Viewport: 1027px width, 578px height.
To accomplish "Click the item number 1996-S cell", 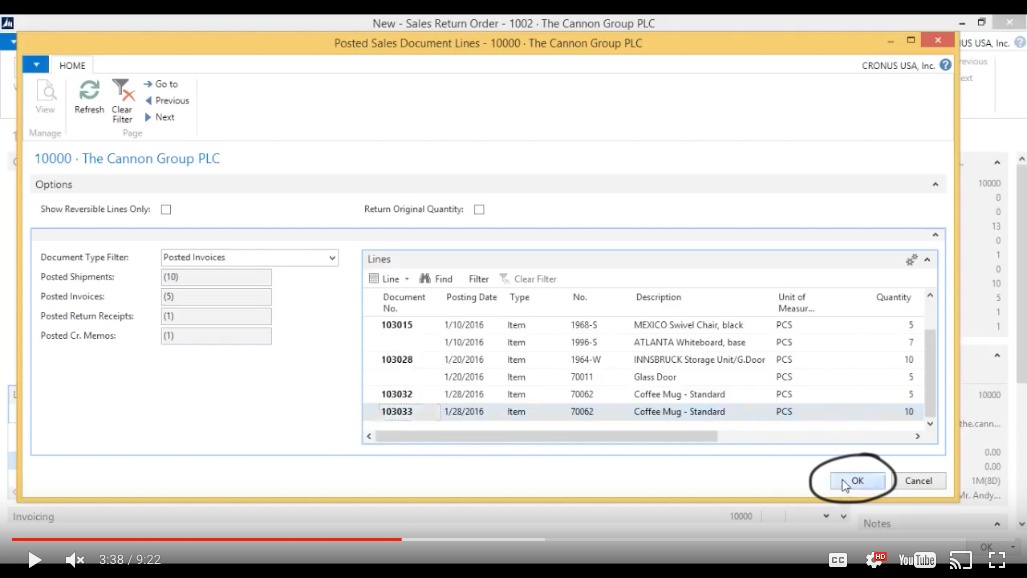I will click(x=584, y=343).
